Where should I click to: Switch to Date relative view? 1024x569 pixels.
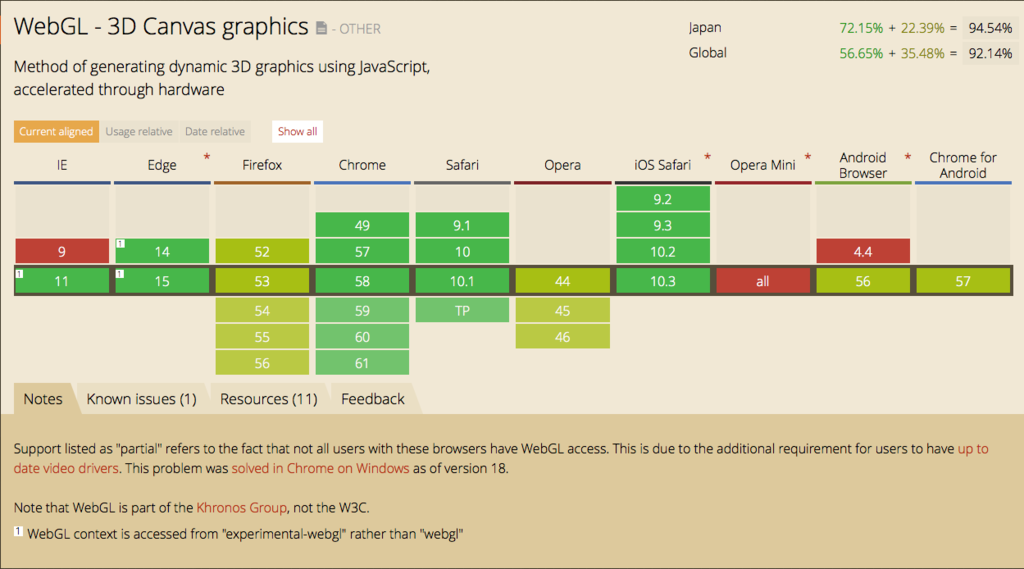pos(215,131)
